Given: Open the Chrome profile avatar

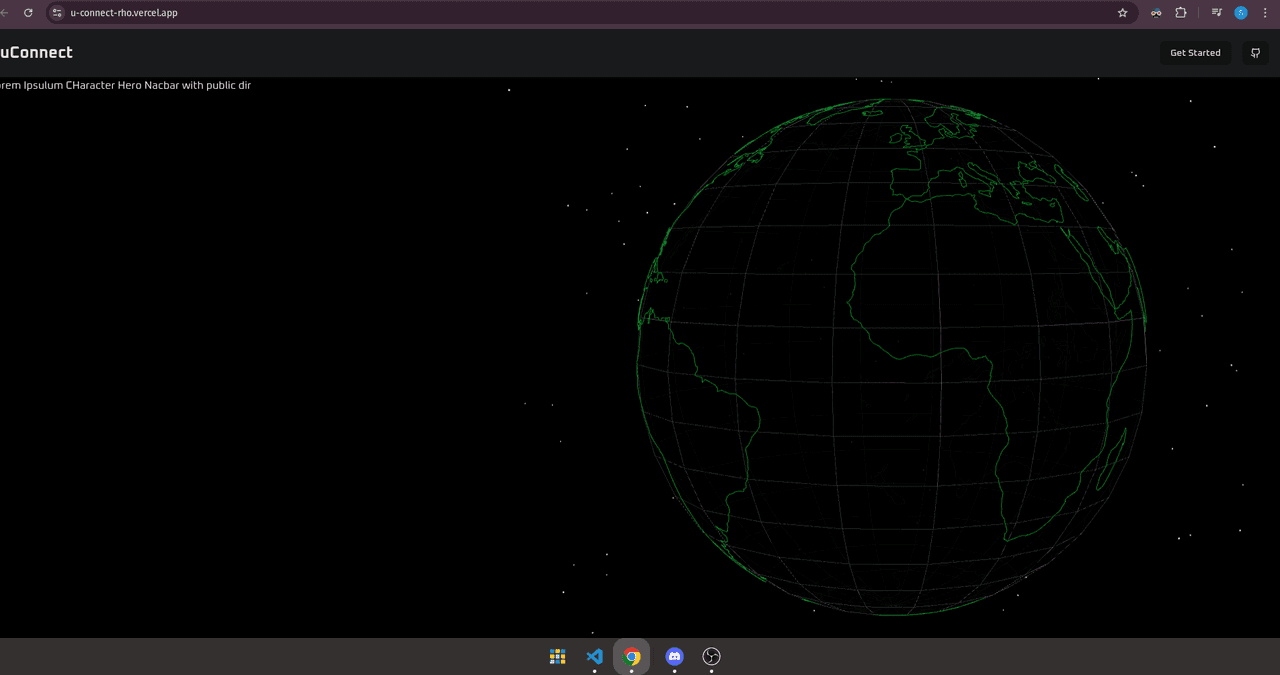Looking at the screenshot, I should click(x=1241, y=13).
